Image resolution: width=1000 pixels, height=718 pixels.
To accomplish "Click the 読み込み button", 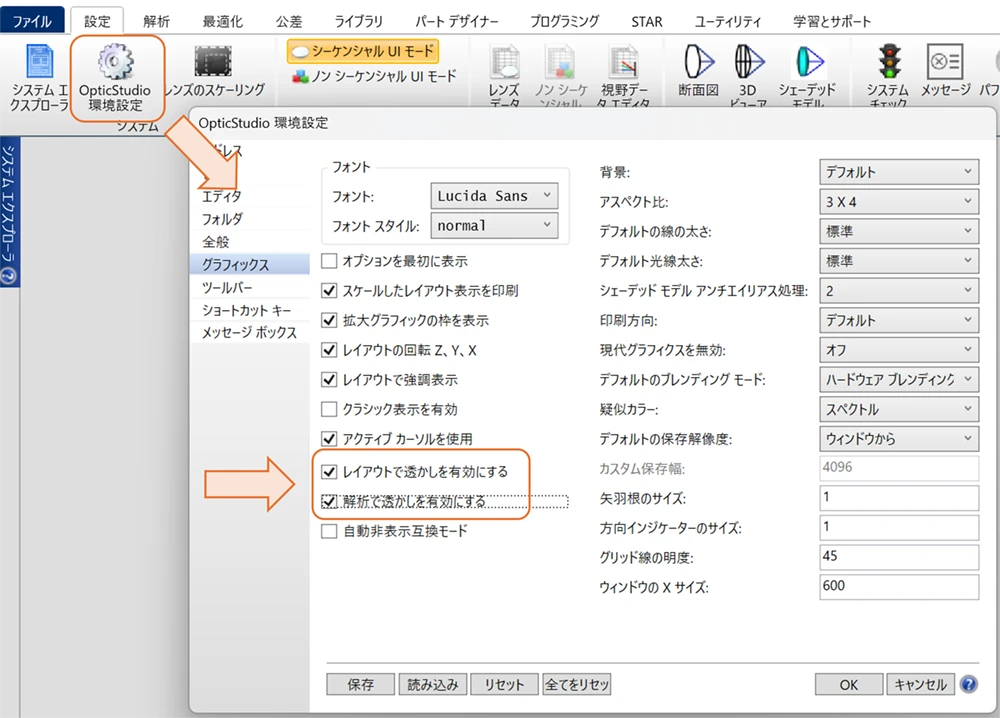I will click(432, 684).
